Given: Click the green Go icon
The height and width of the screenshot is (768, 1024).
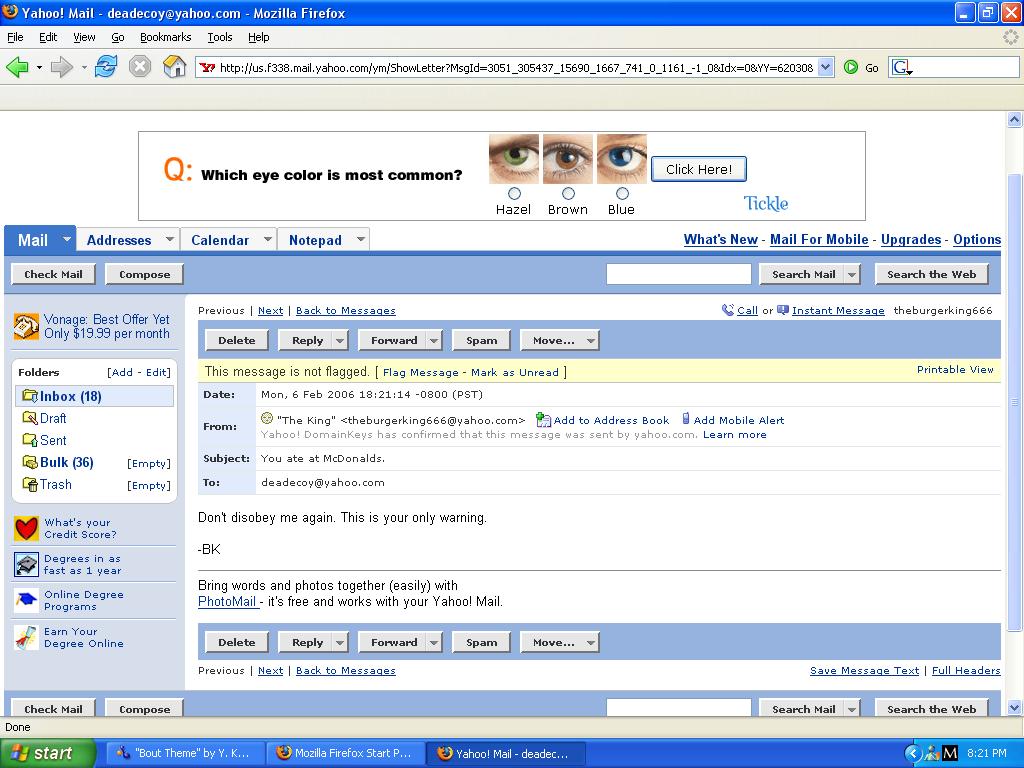Looking at the screenshot, I should click(851, 67).
